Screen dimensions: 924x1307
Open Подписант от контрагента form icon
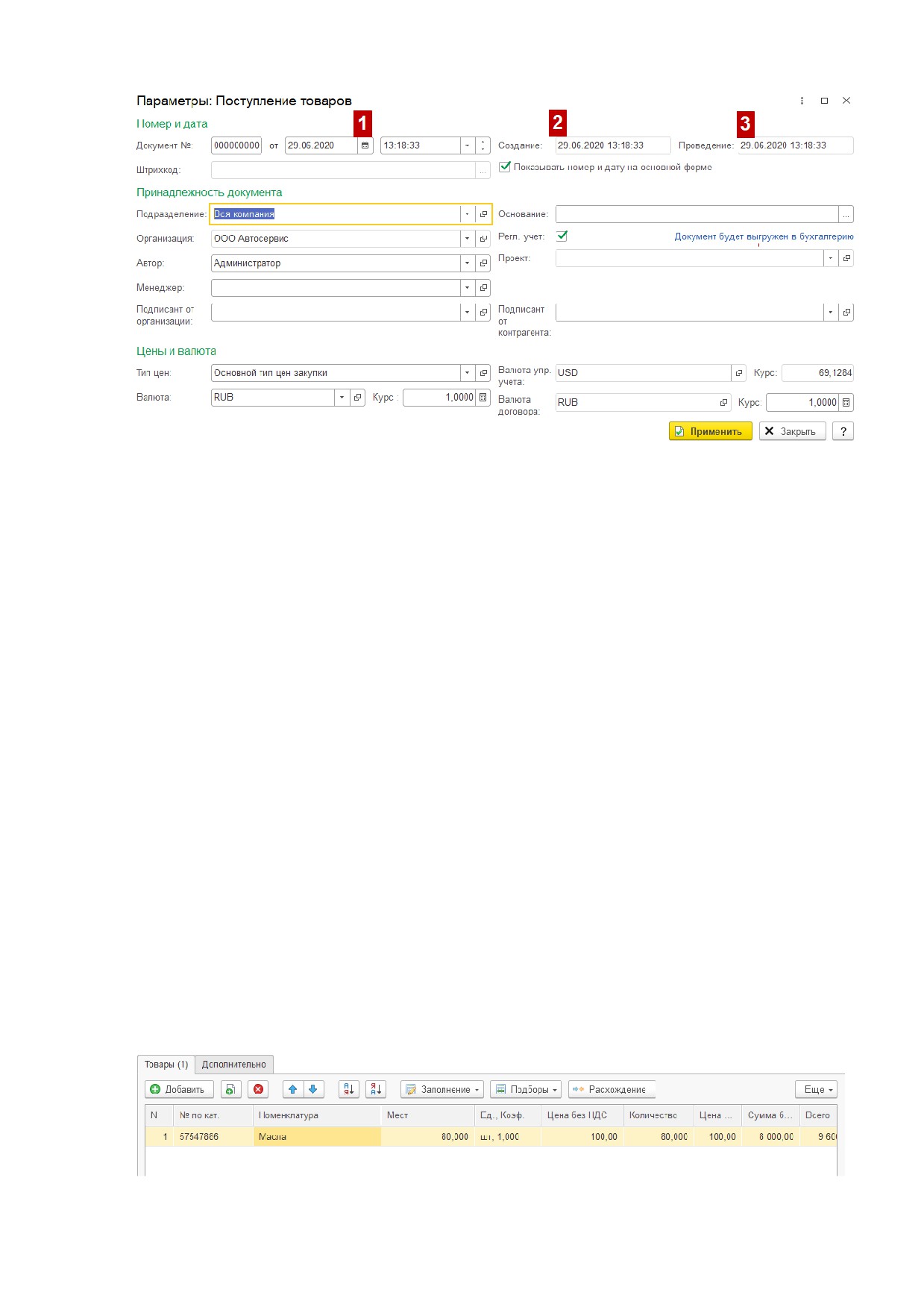(846, 313)
